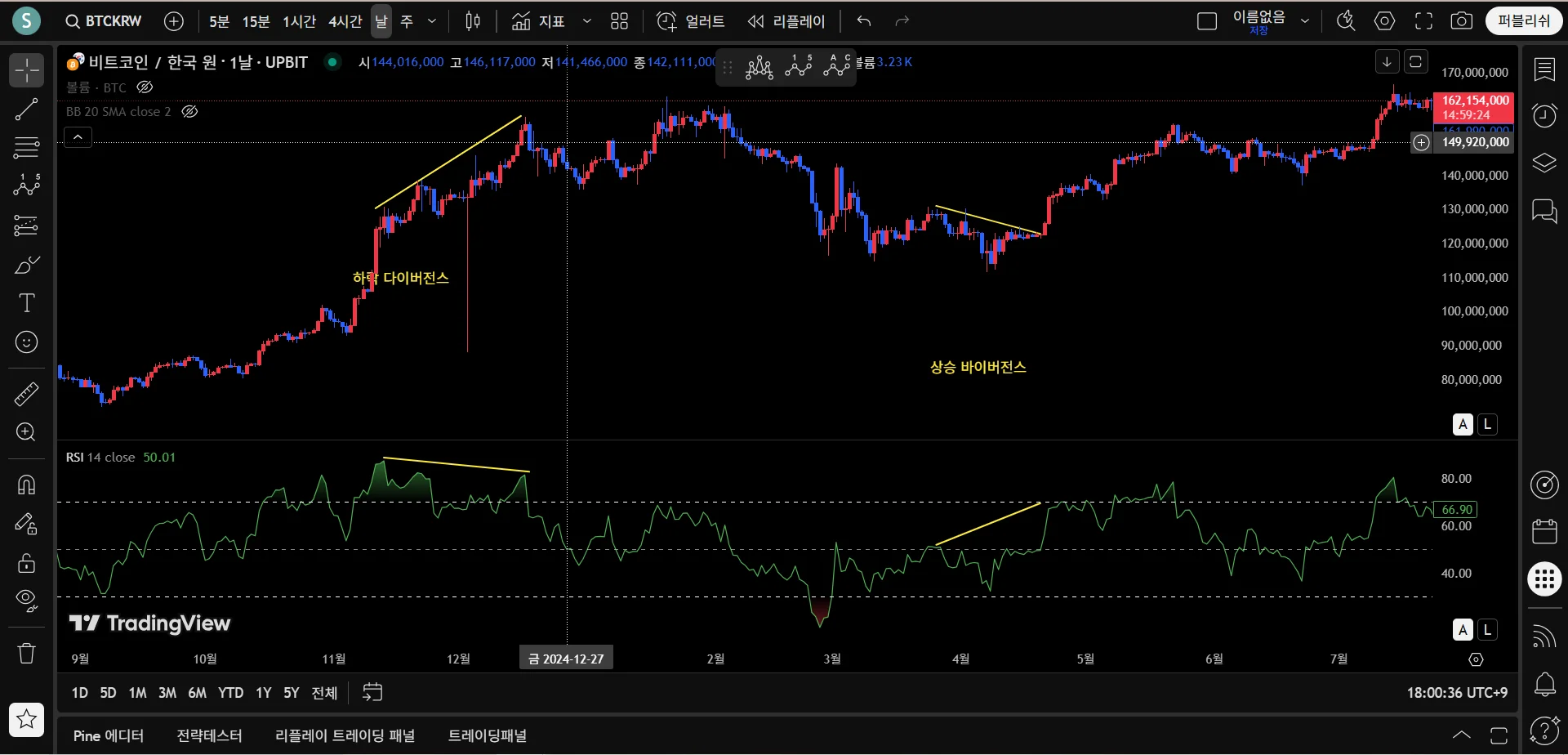
Task: Take a chart snapshot with camera icon
Action: 1462,21
